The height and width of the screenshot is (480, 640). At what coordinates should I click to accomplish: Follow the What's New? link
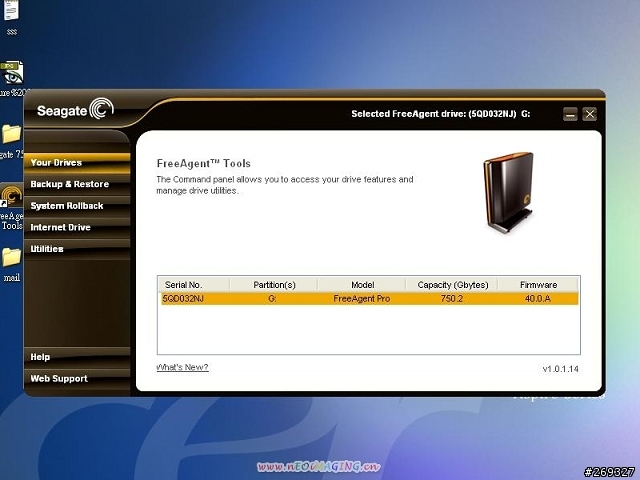coord(182,367)
